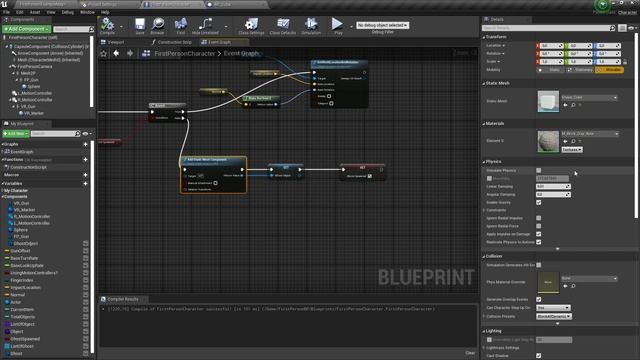
Task: Open Class Defaults from the toolbar
Action: [x=282, y=25]
